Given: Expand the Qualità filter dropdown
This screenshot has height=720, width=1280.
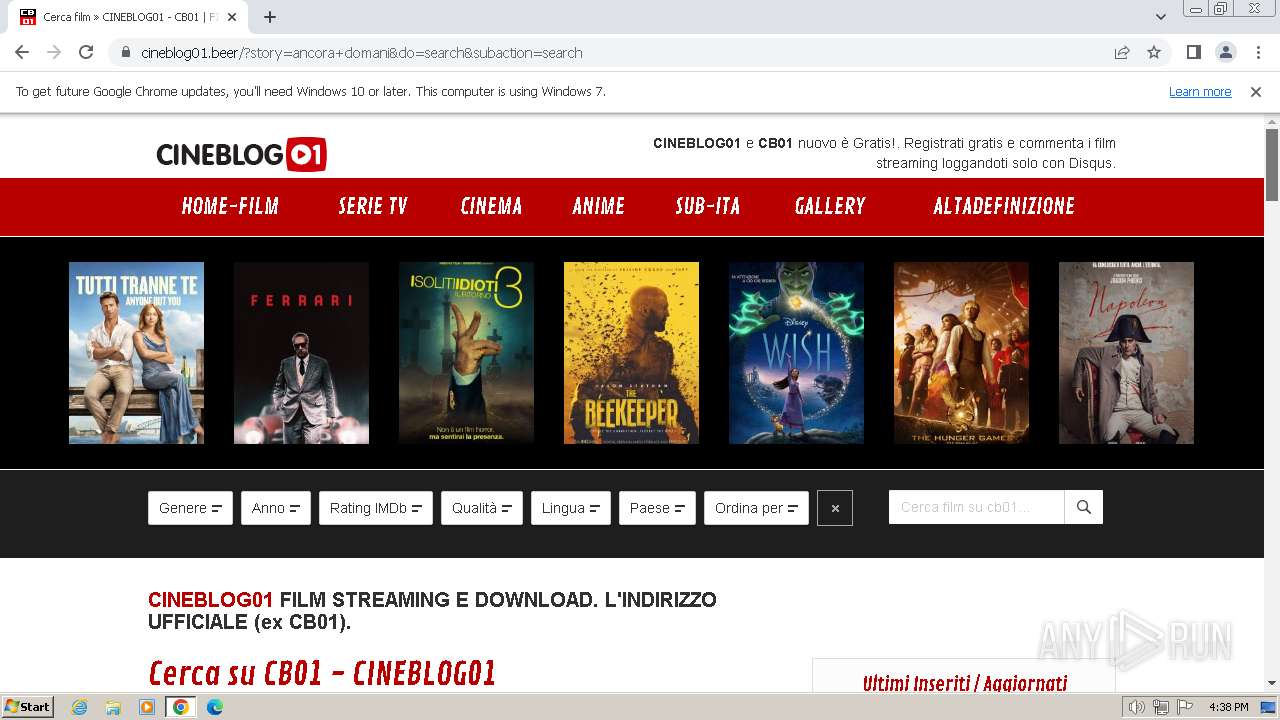Looking at the screenshot, I should coord(482,508).
